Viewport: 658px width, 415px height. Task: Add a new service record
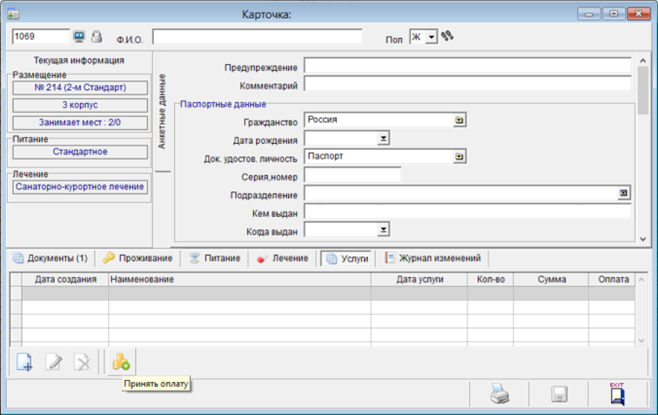coord(25,361)
